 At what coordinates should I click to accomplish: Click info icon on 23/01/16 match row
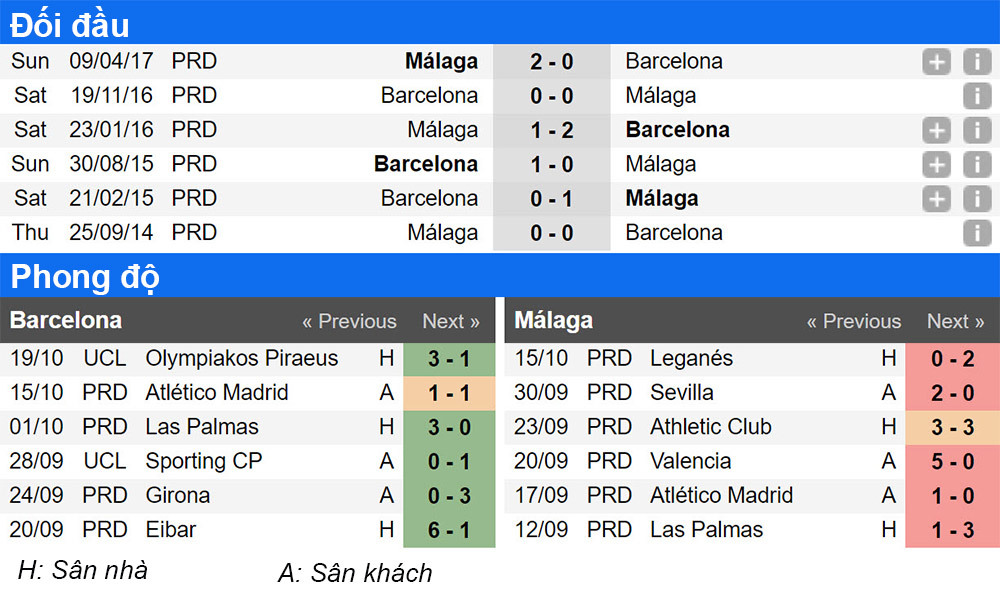click(x=976, y=130)
